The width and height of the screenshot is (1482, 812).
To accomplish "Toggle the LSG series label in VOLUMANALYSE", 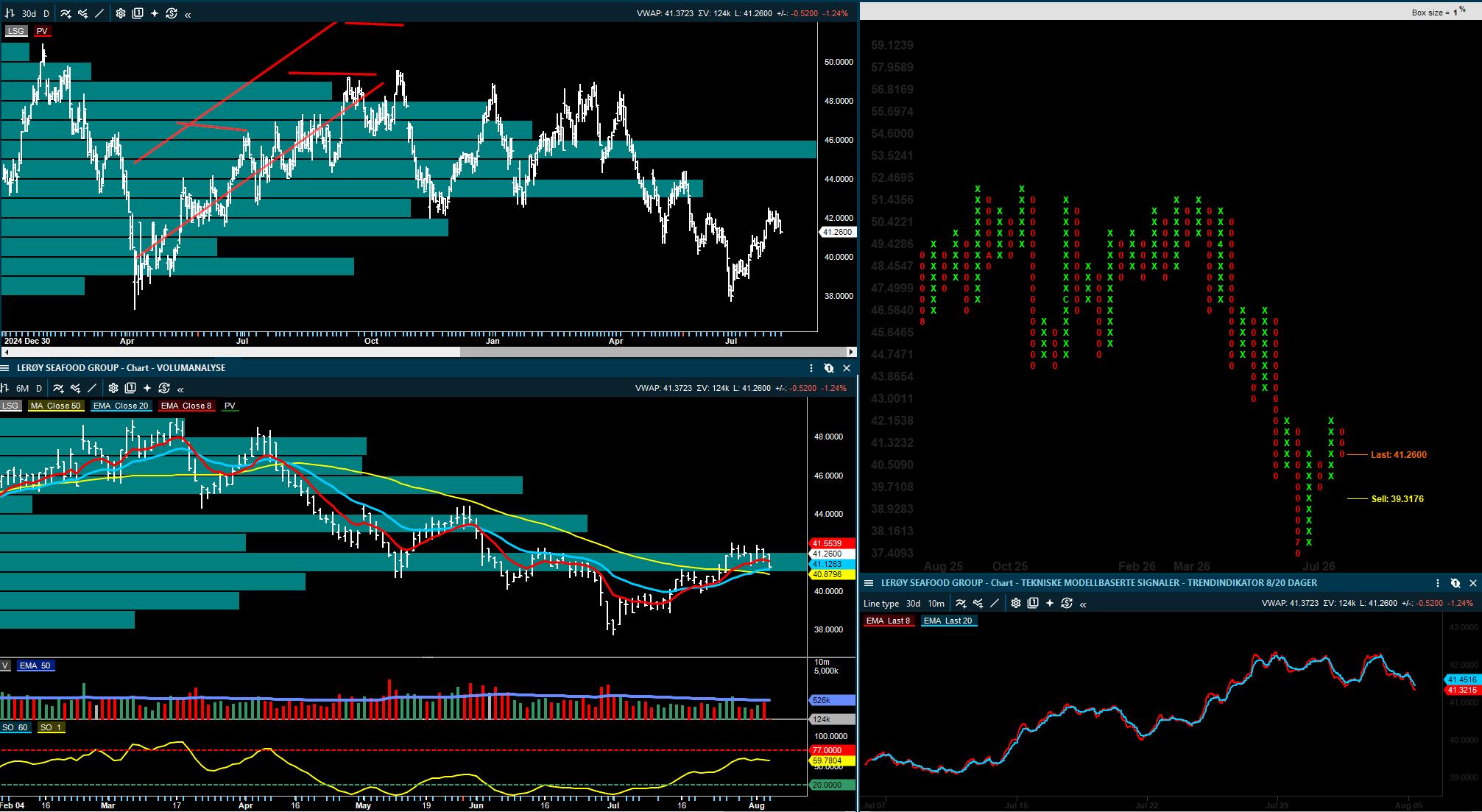I will point(10,406).
